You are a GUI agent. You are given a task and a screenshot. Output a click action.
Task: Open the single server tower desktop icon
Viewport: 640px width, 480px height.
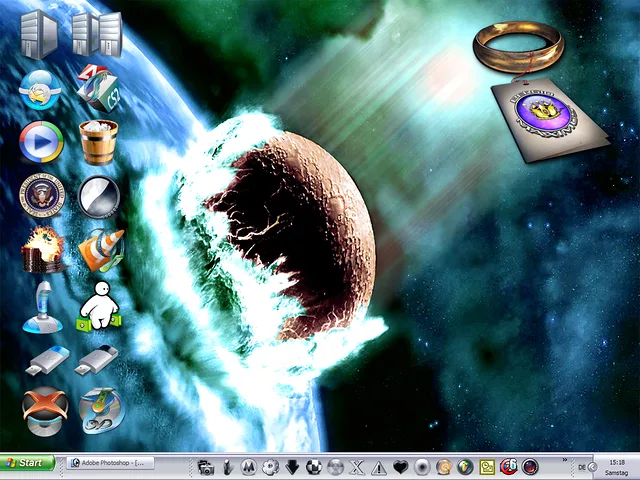click(x=39, y=35)
